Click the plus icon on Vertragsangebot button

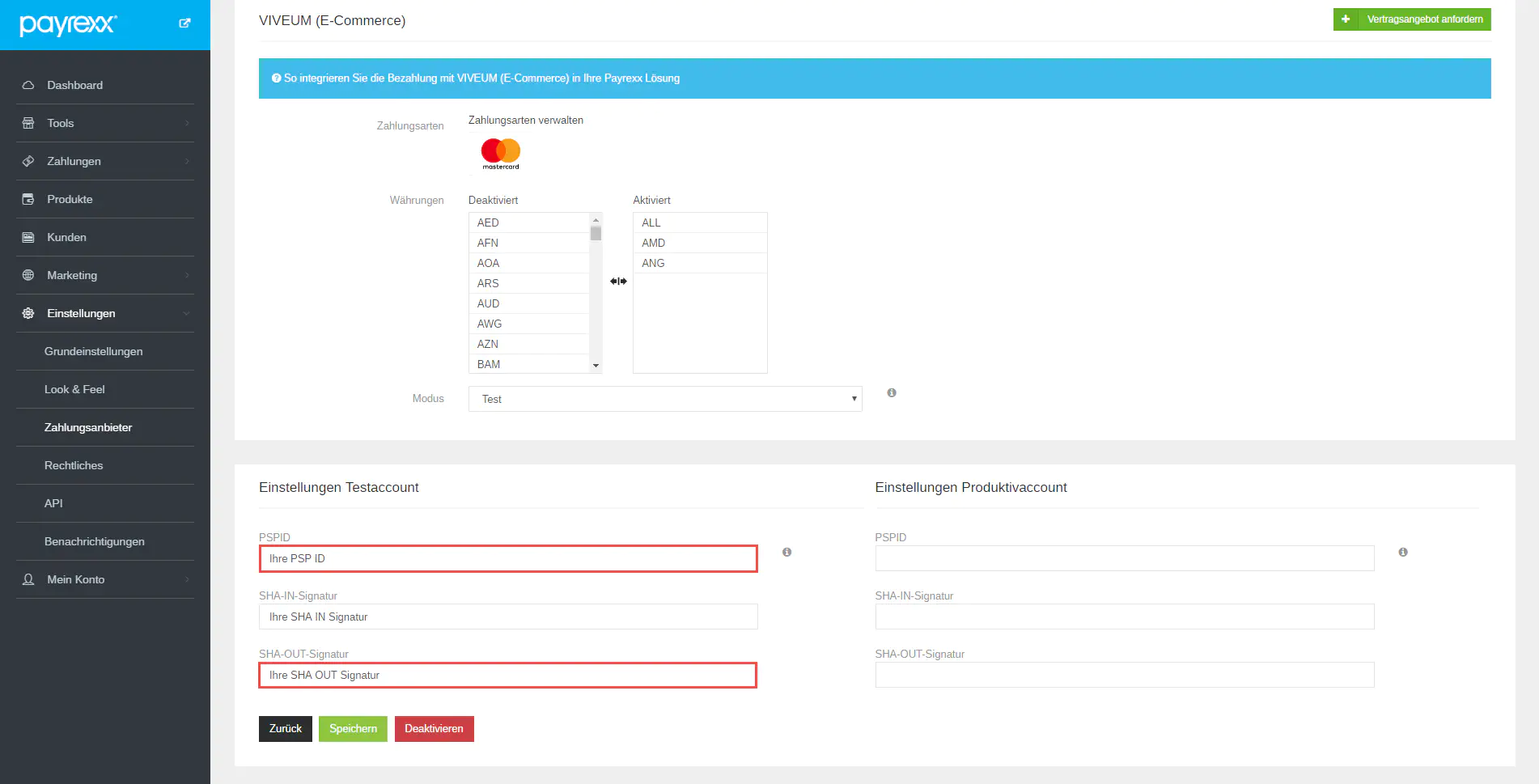(x=1345, y=19)
